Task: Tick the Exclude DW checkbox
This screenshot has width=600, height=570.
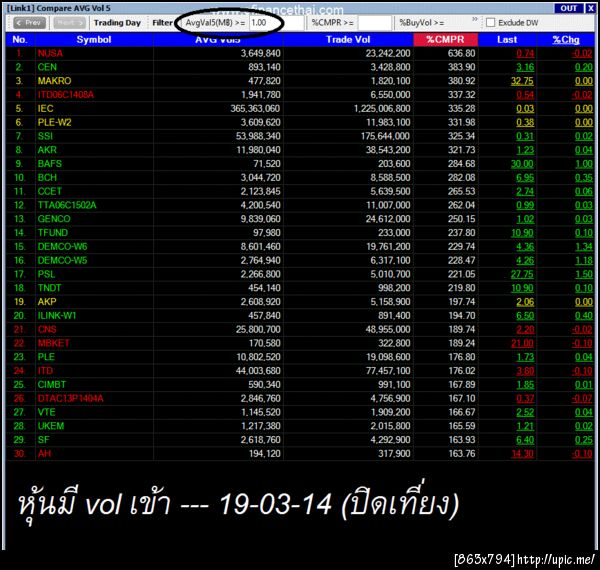Action: [x=490, y=23]
